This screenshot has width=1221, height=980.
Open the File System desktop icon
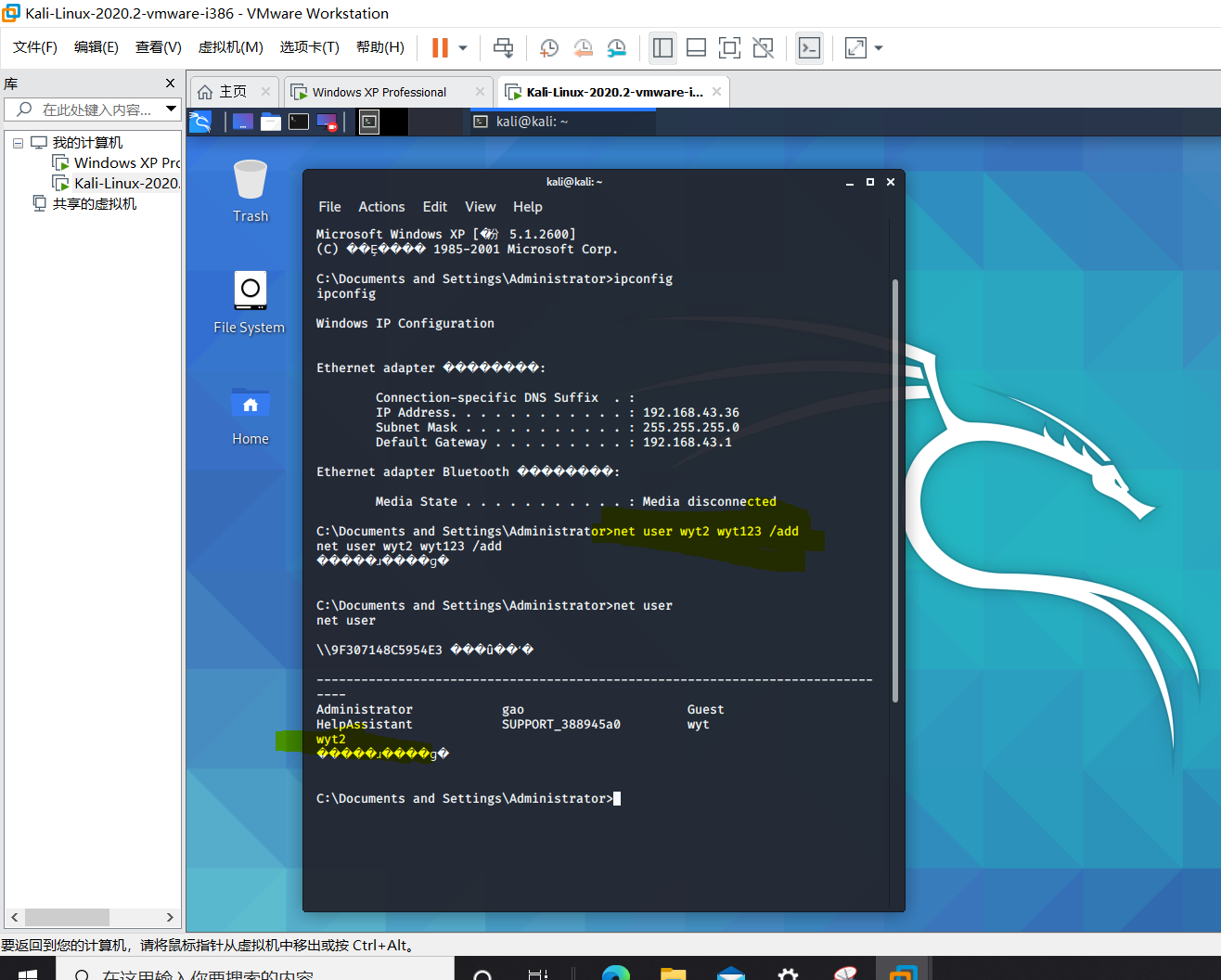pos(250,302)
